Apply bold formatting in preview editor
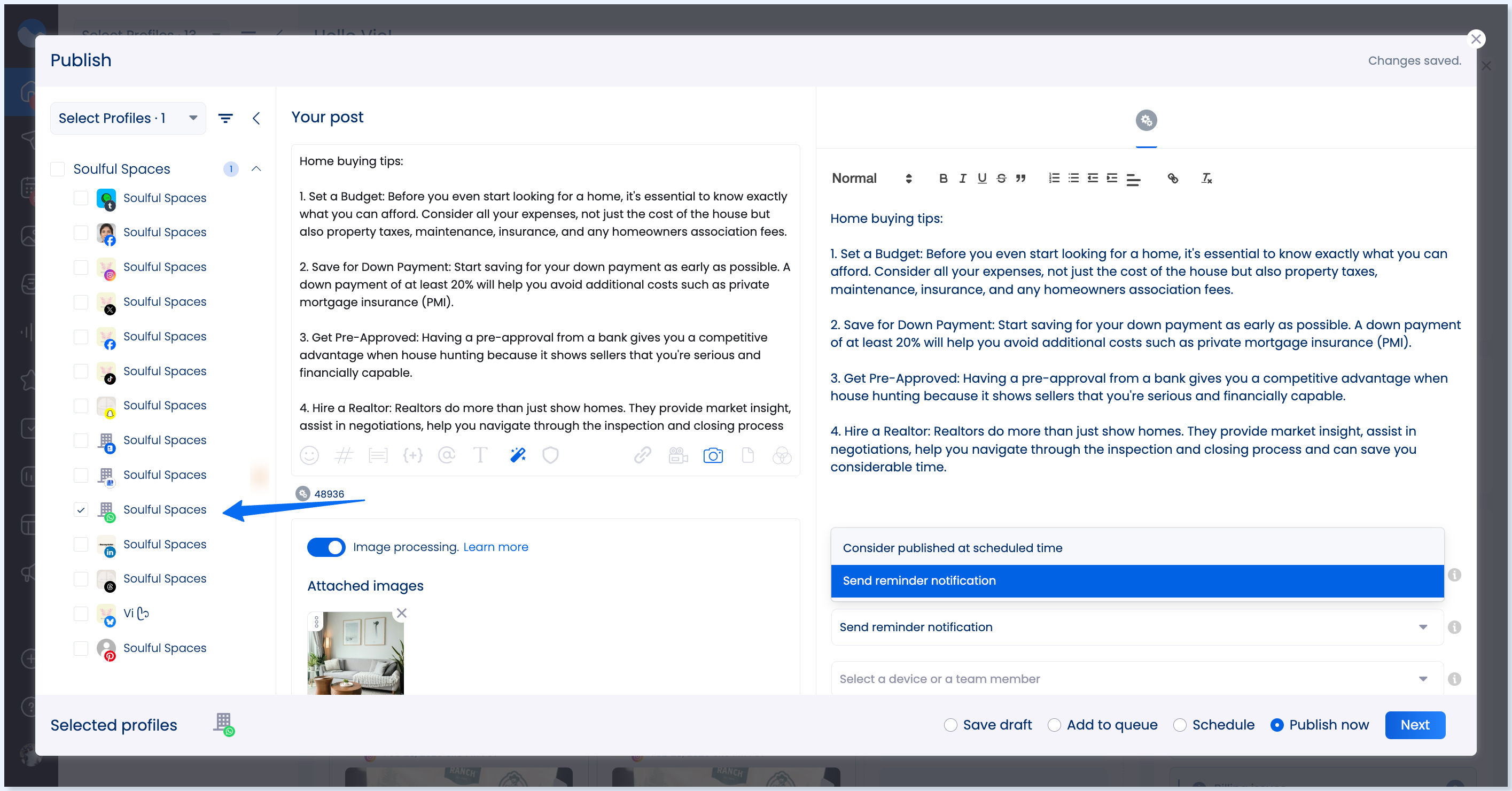This screenshot has height=791, width=1512. [x=943, y=178]
